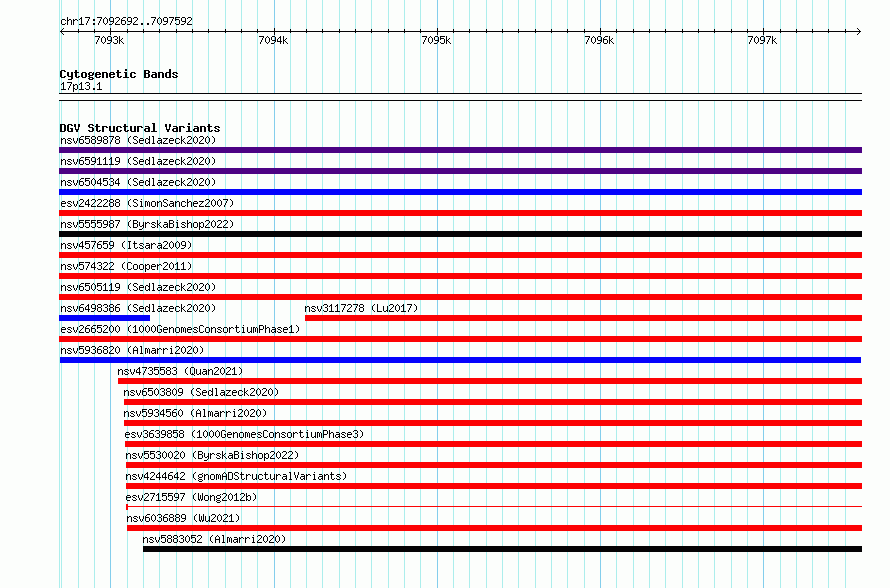The image size is (890, 588).
Task: Click the nsv6505119 (Sedlazeck2020) label
Action: 138,287
